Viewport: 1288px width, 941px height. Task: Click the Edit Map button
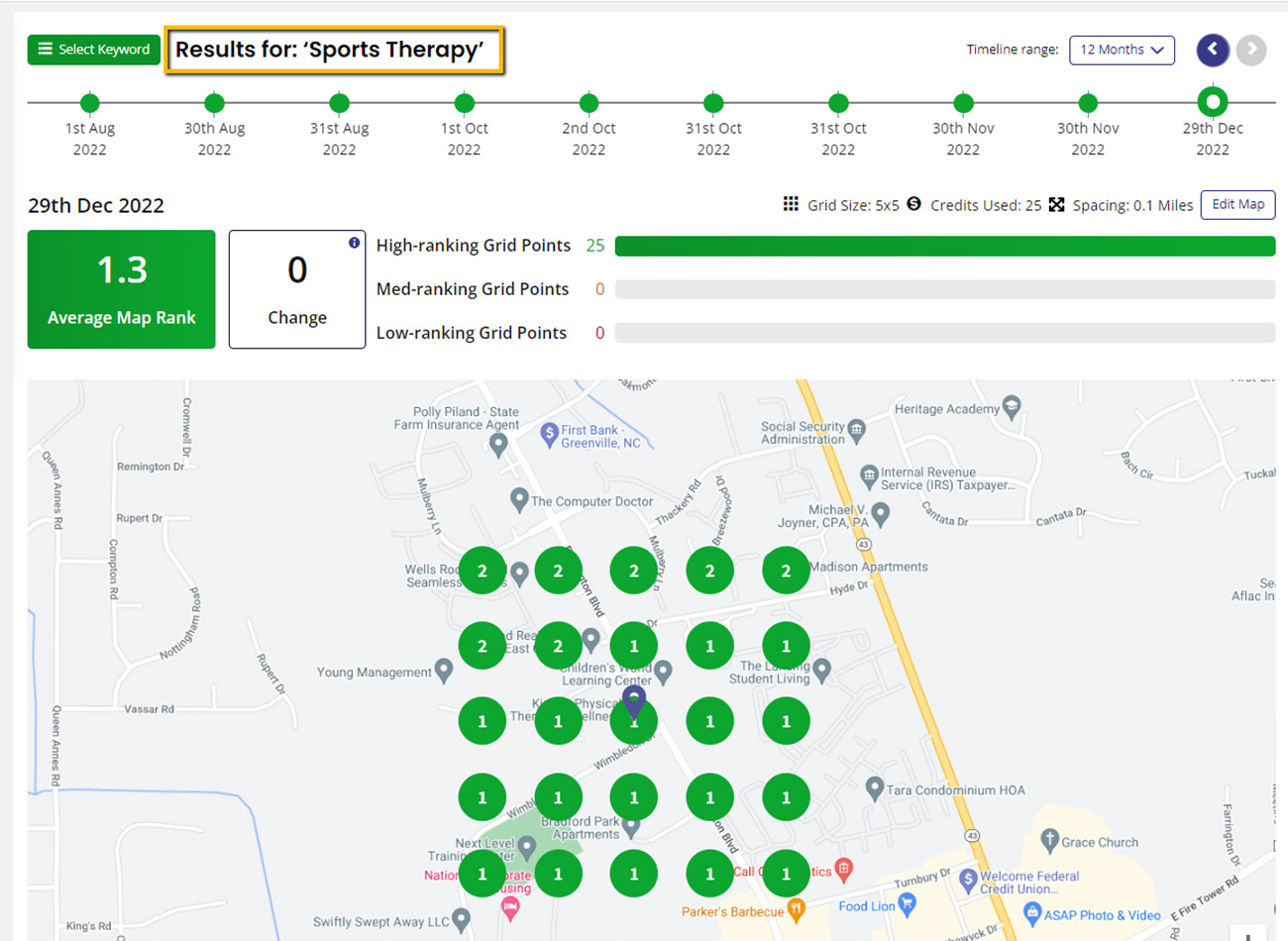(x=1237, y=204)
